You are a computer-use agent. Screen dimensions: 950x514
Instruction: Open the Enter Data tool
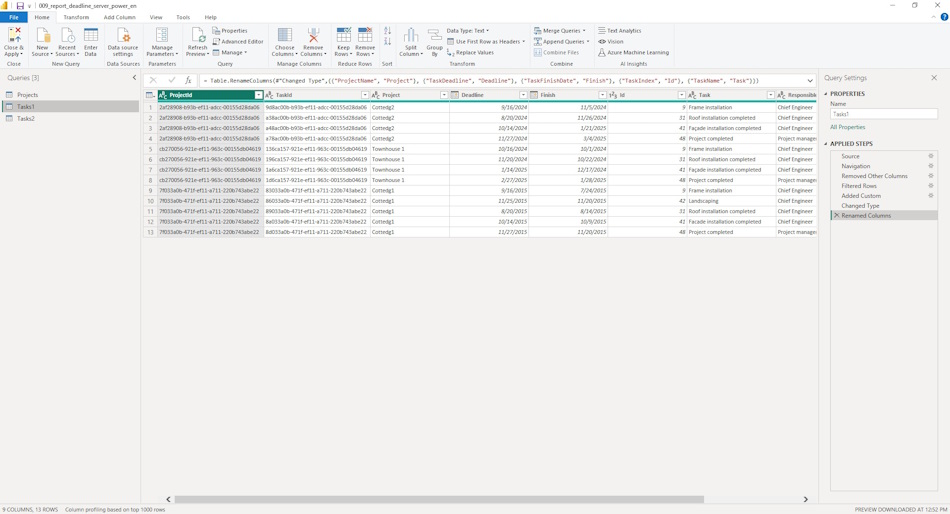(91, 35)
